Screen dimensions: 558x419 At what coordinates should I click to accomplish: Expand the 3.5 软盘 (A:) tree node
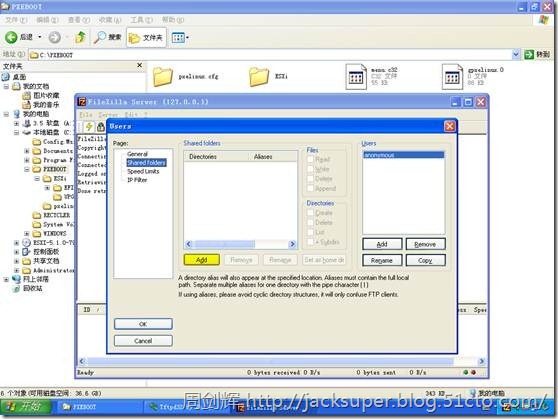[16, 123]
